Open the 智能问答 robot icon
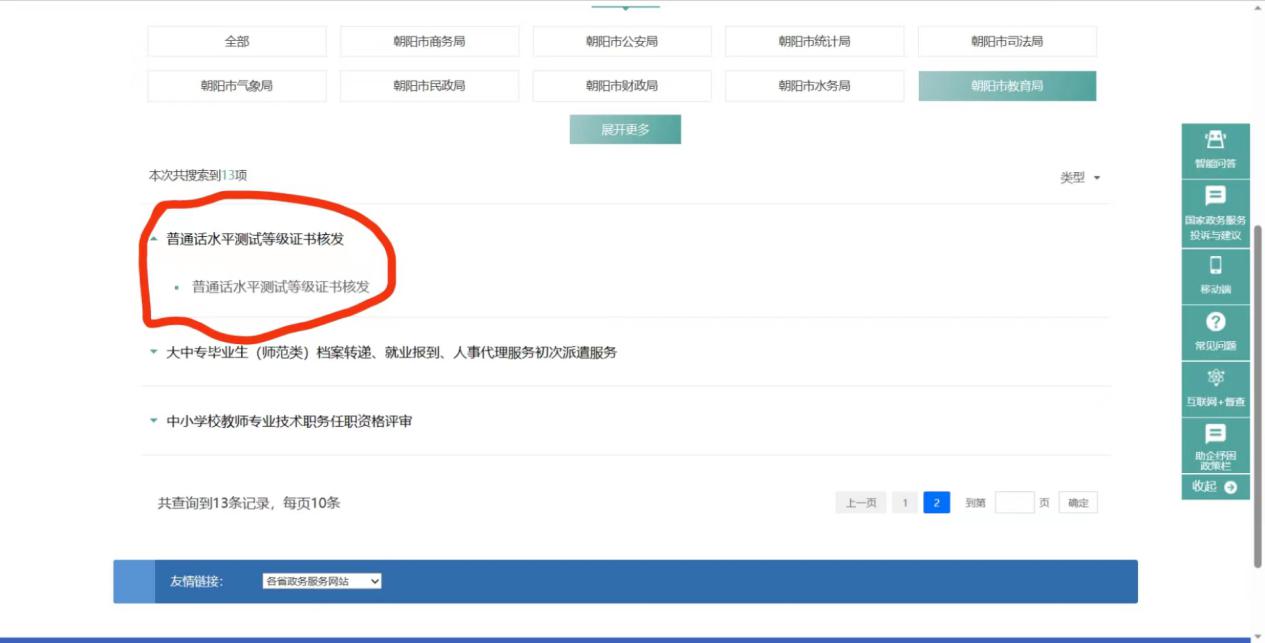This screenshot has height=643, width=1265. pos(1215,149)
